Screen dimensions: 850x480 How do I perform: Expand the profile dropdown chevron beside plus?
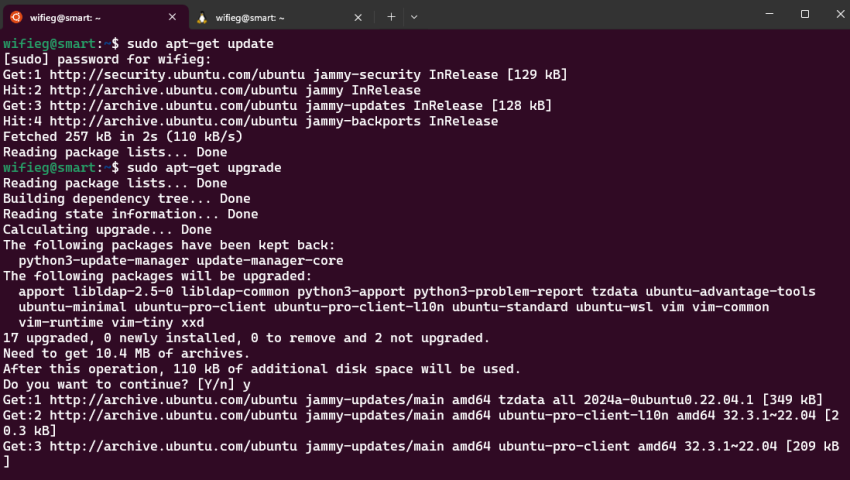414,17
